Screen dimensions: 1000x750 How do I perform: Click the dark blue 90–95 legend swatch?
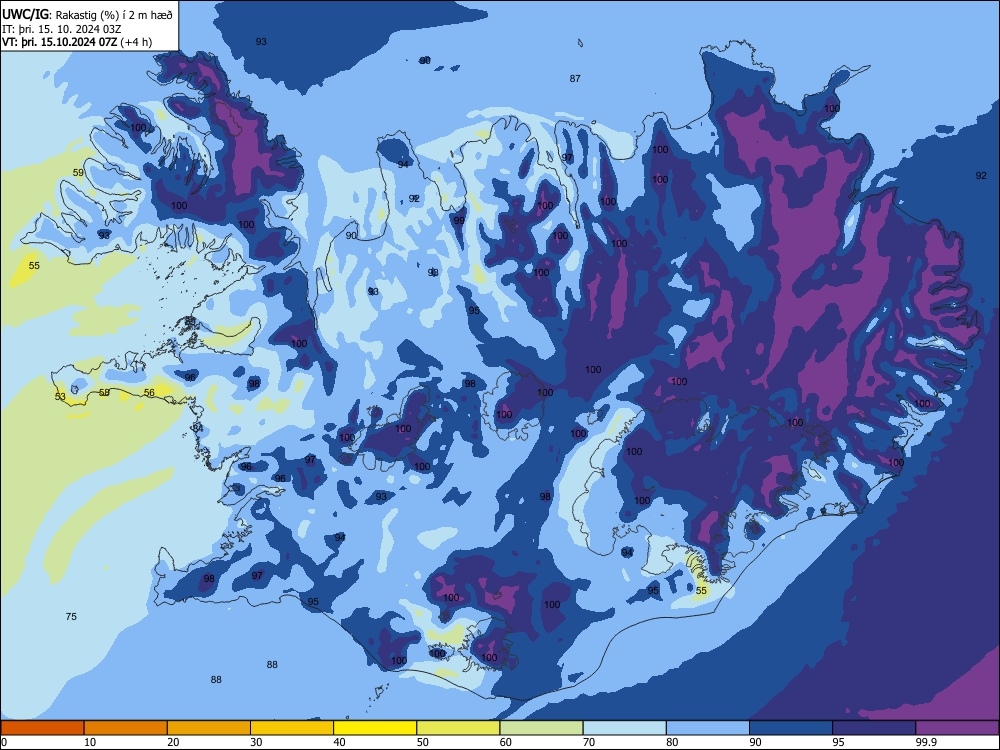click(x=791, y=728)
